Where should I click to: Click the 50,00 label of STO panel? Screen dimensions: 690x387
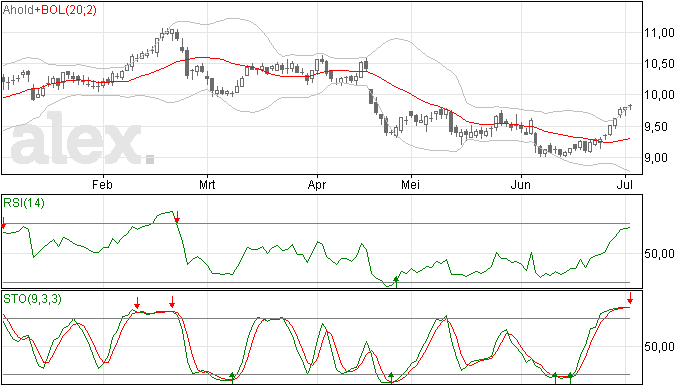(659, 347)
